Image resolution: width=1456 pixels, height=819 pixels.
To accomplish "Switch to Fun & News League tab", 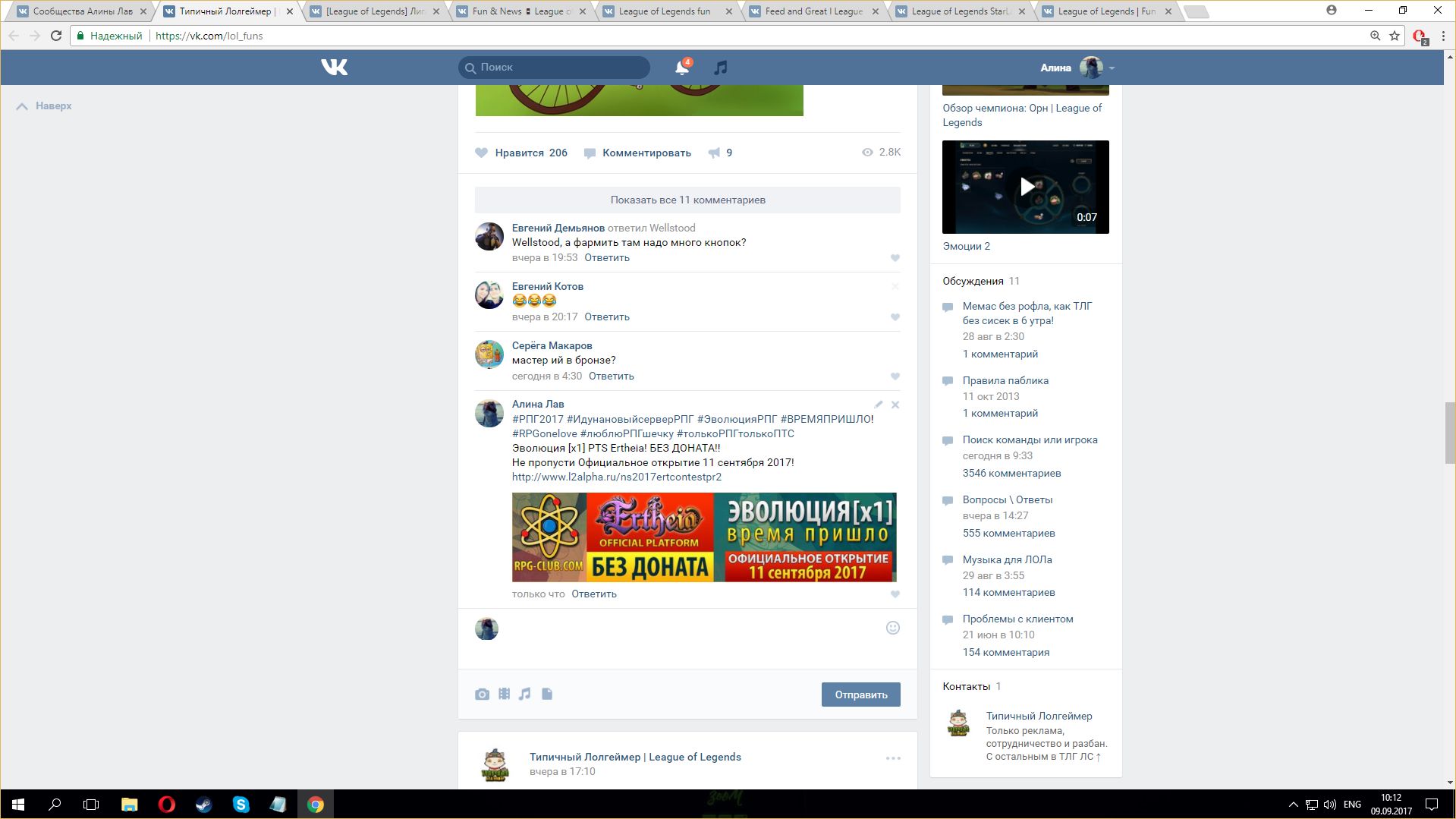I will [522, 11].
